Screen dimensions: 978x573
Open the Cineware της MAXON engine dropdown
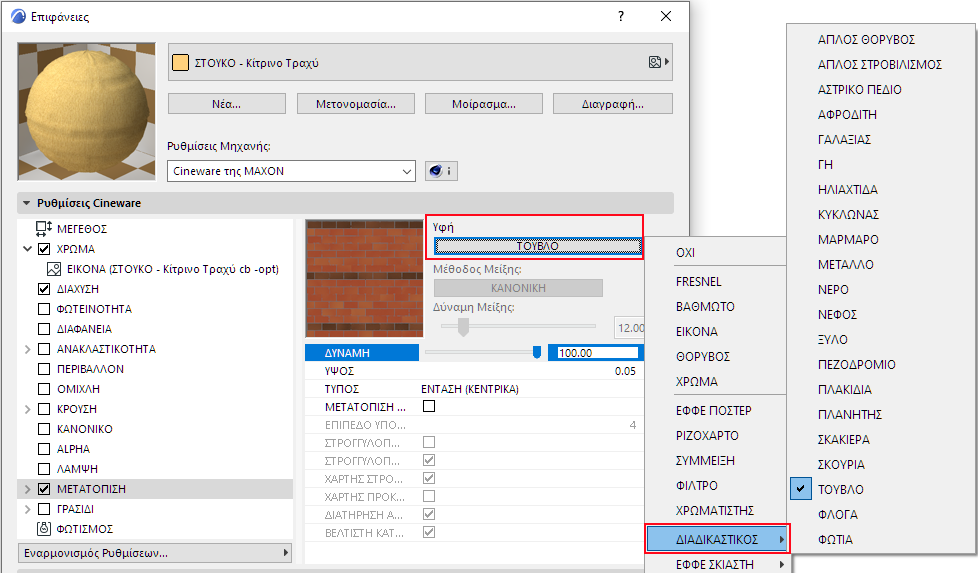tap(291, 171)
